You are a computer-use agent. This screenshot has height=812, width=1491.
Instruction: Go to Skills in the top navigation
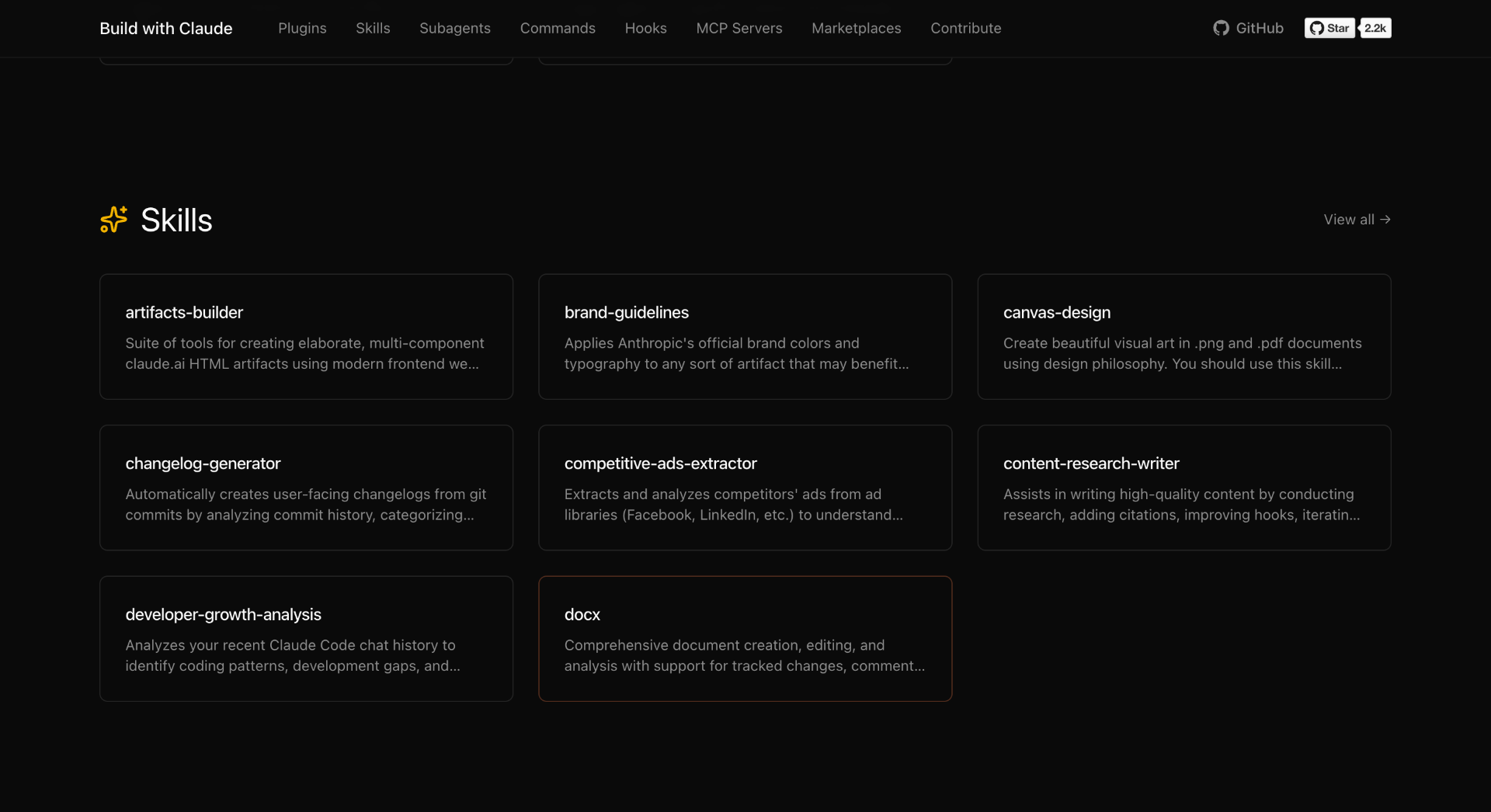click(x=373, y=28)
